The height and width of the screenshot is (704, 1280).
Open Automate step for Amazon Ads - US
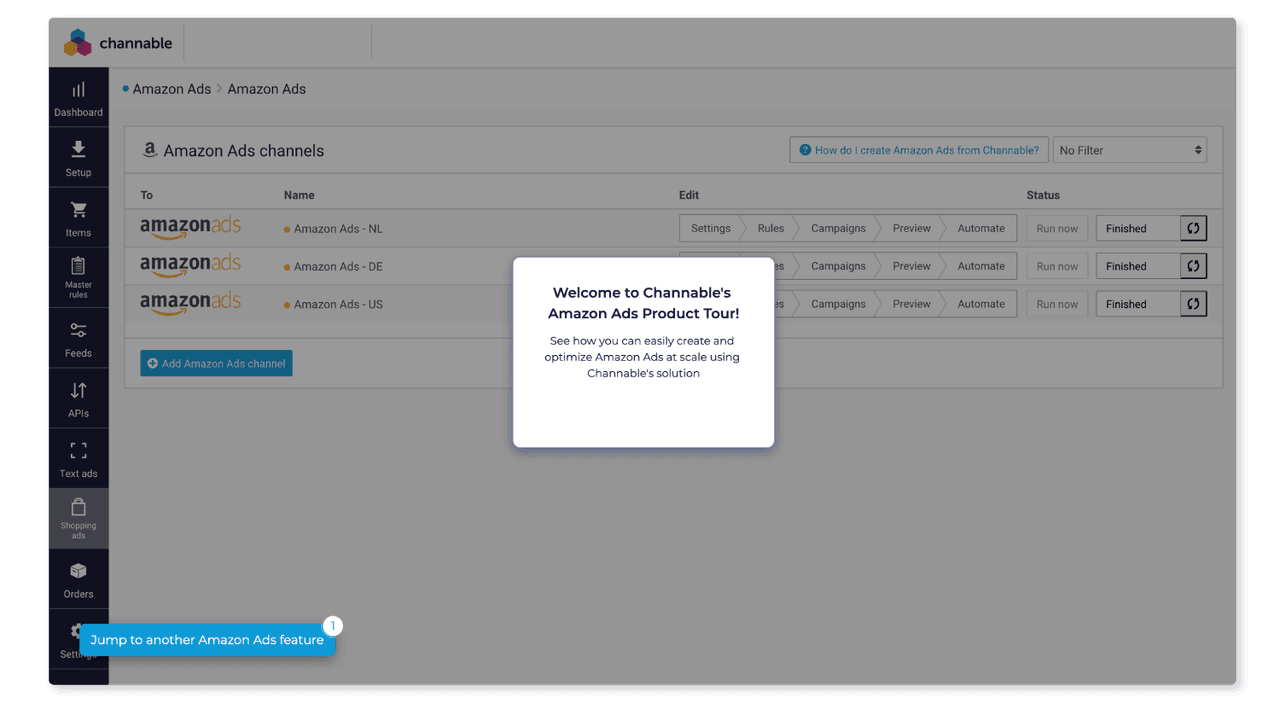pyautogui.click(x=981, y=304)
